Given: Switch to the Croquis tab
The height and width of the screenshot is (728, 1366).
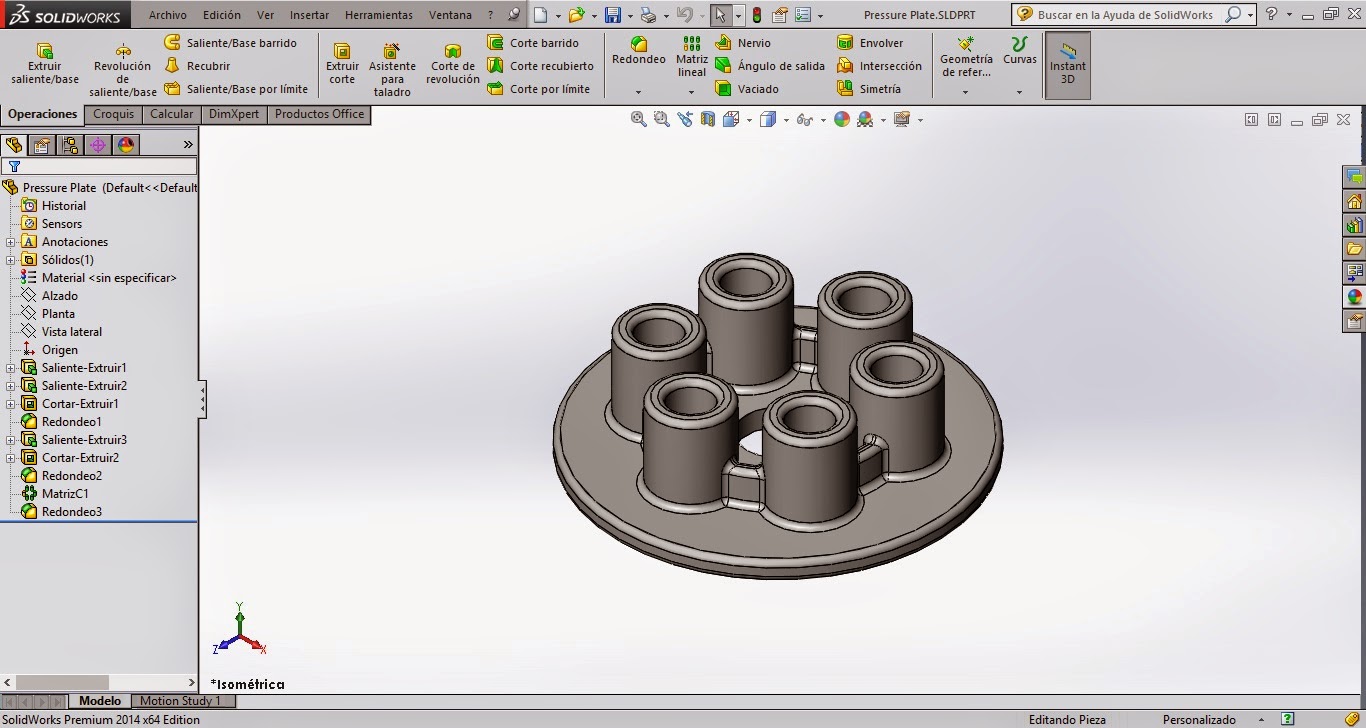Looking at the screenshot, I should (113, 114).
